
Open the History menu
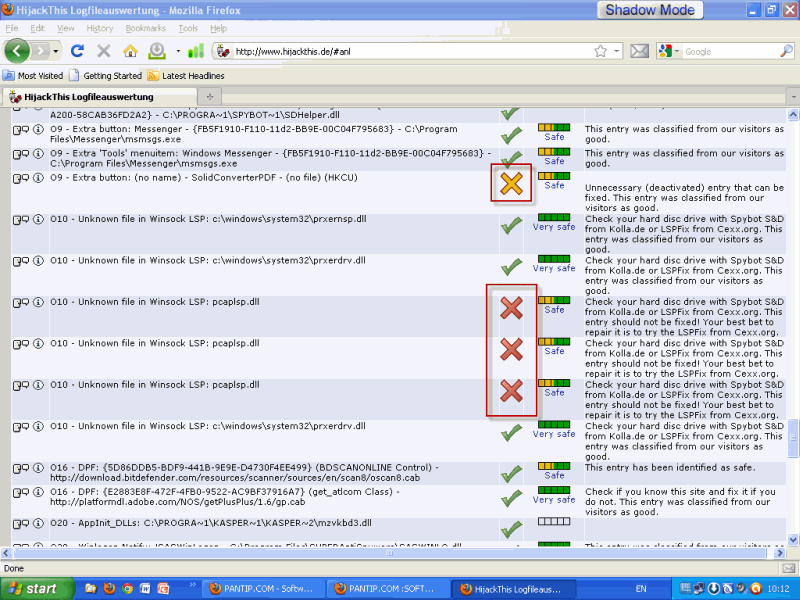(x=99, y=28)
